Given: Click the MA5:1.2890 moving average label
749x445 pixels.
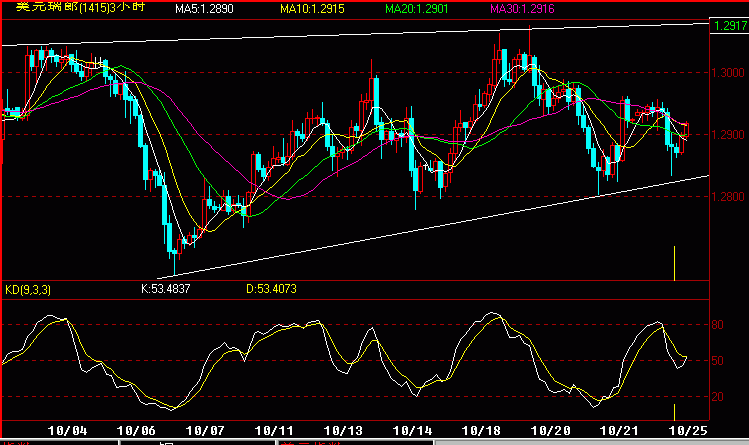Looking at the screenshot, I should pyautogui.click(x=204, y=9).
